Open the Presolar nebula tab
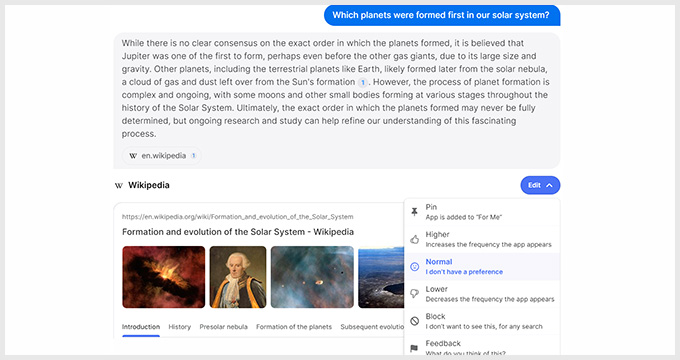This screenshot has width=680, height=360. pos(223,327)
